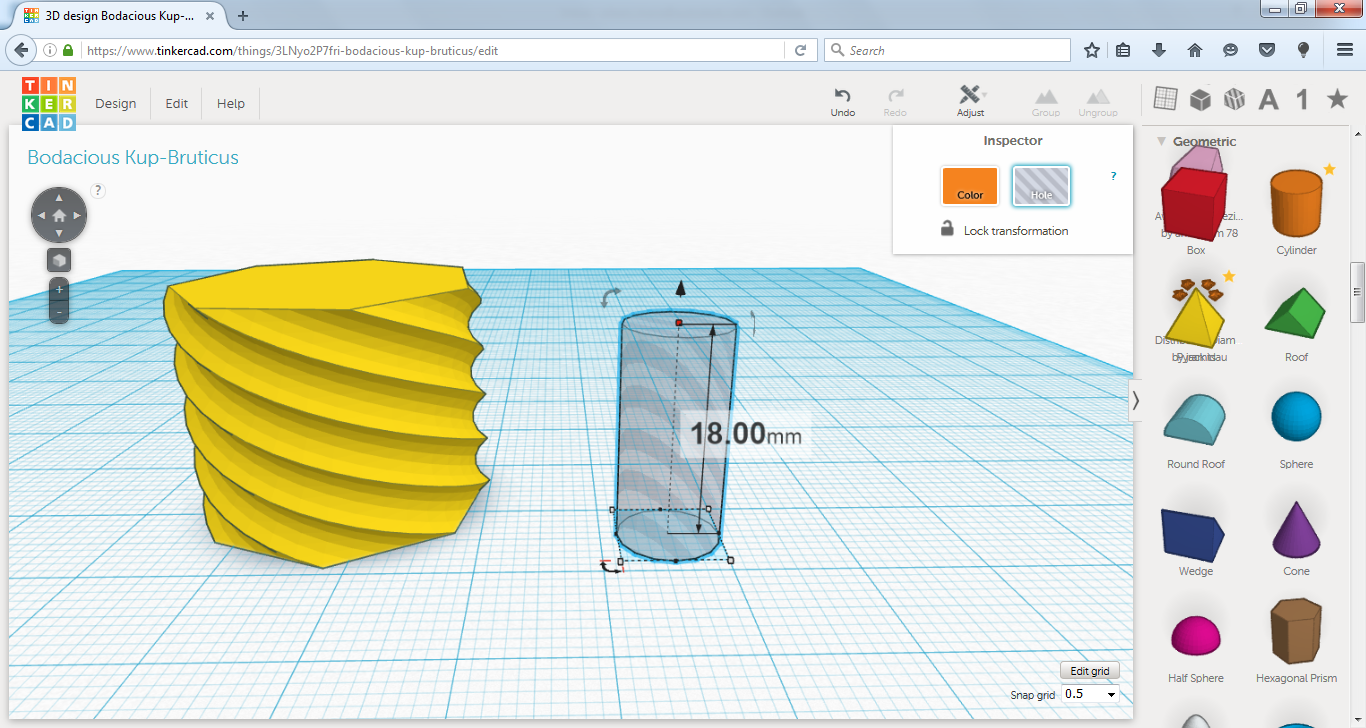The image size is (1366, 728).
Task: Open the striped hole cube icon
Action: pos(1234,98)
